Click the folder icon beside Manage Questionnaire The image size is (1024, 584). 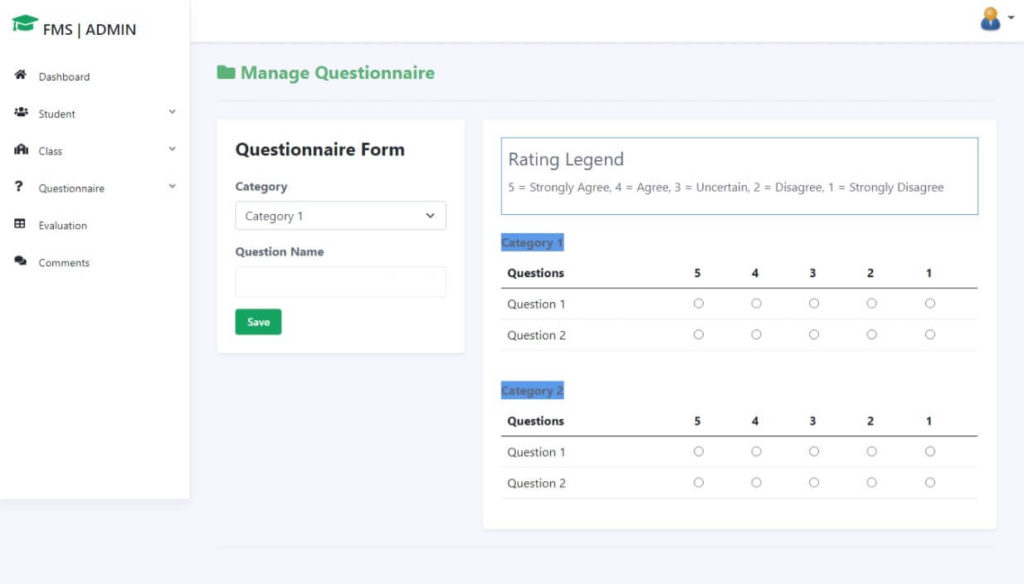click(x=225, y=72)
